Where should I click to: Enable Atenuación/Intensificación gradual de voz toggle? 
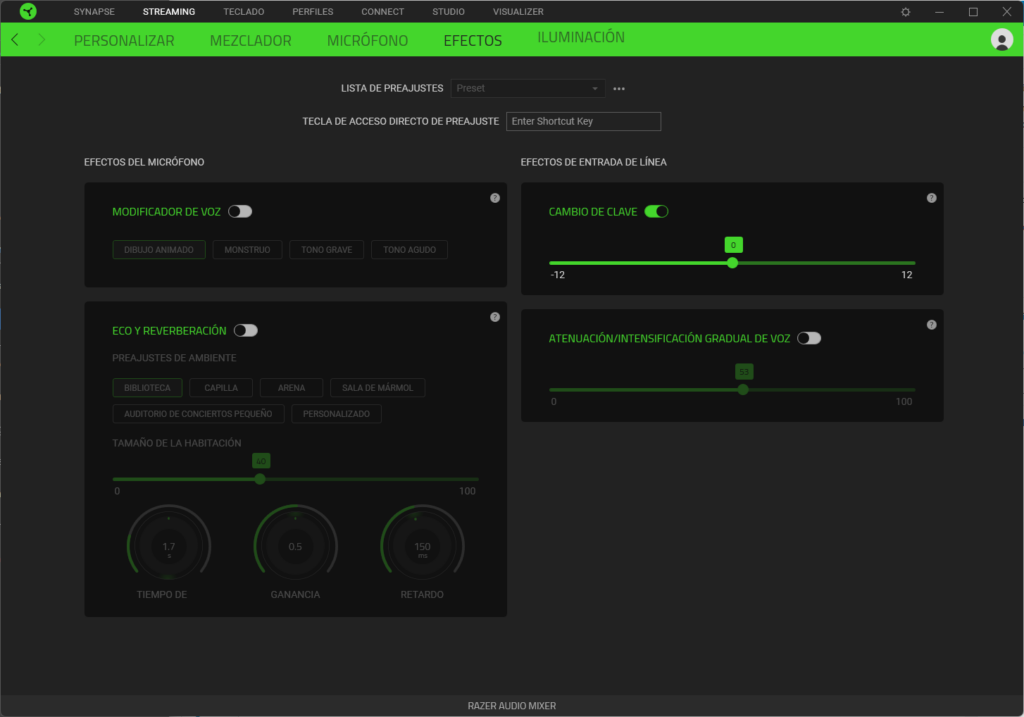tap(809, 339)
